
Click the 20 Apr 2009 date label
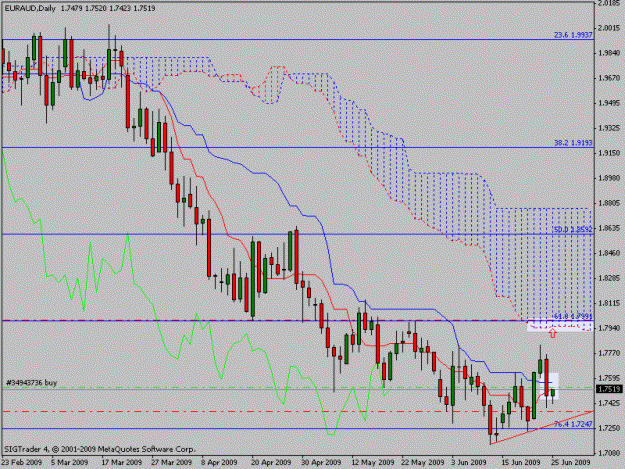271,463
